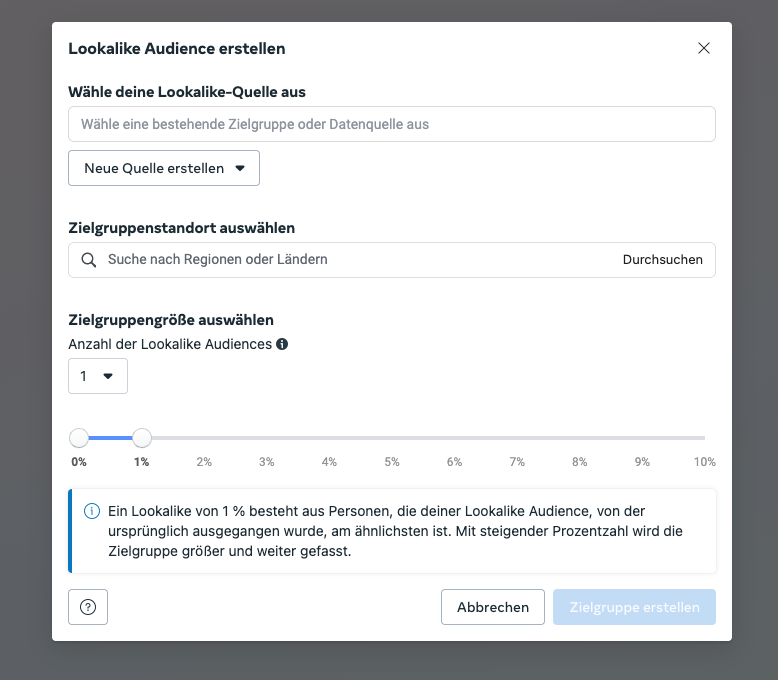Click the Abbrechen button
This screenshot has width=778, height=680.
point(493,607)
